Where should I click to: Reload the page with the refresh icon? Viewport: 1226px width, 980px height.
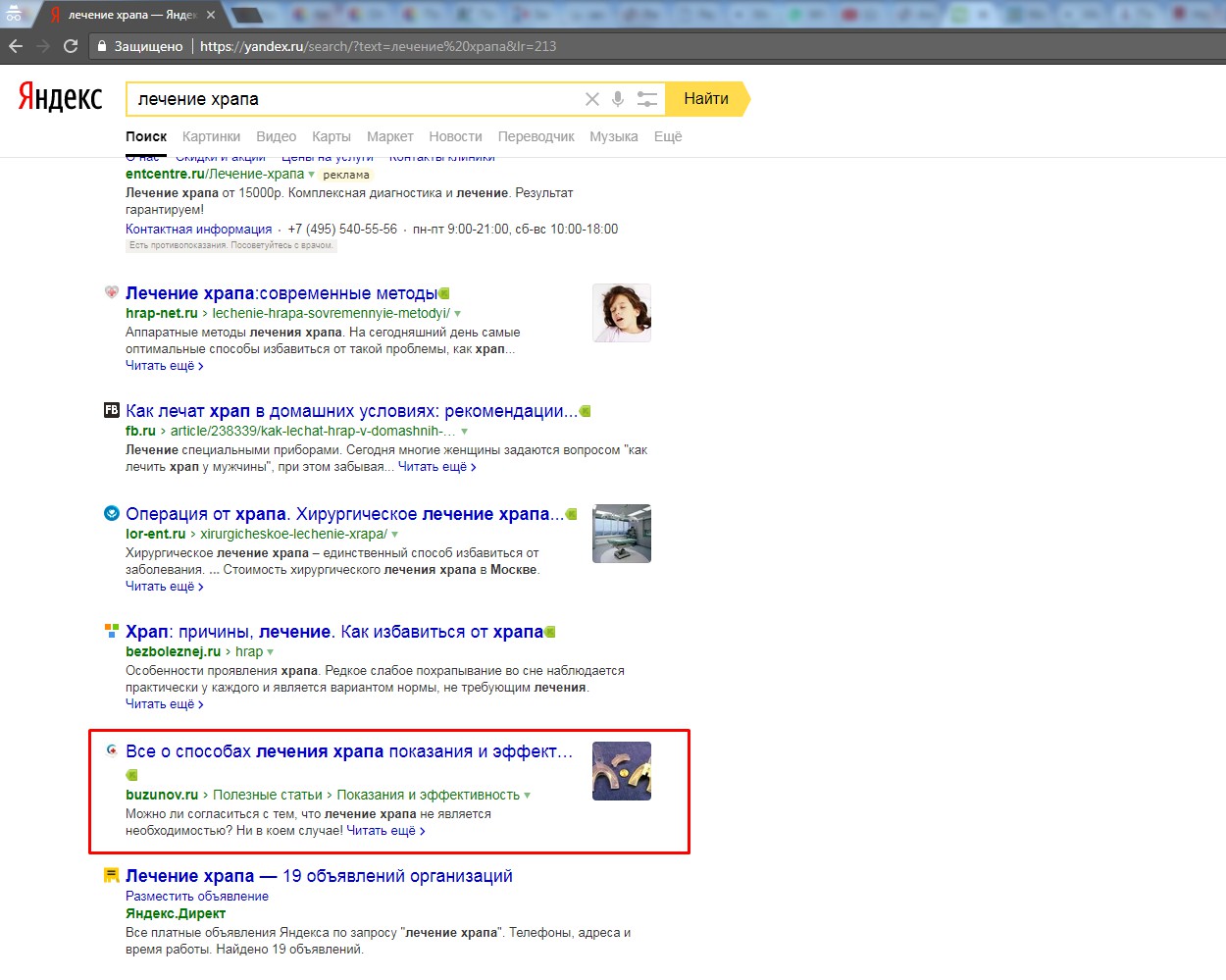tap(71, 46)
